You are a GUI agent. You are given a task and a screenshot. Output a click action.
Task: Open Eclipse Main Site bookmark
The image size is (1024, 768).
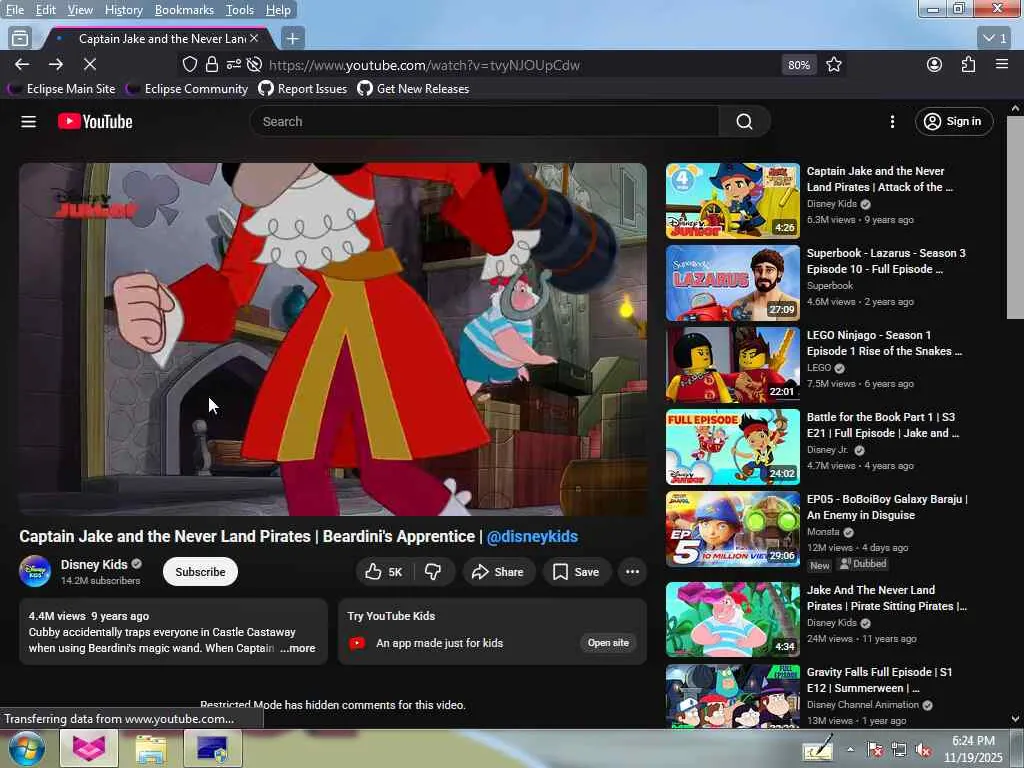coord(62,89)
